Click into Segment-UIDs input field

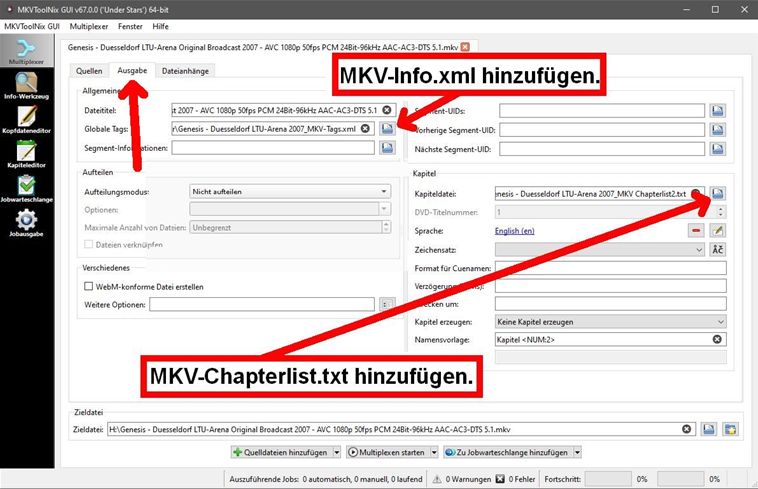602,111
